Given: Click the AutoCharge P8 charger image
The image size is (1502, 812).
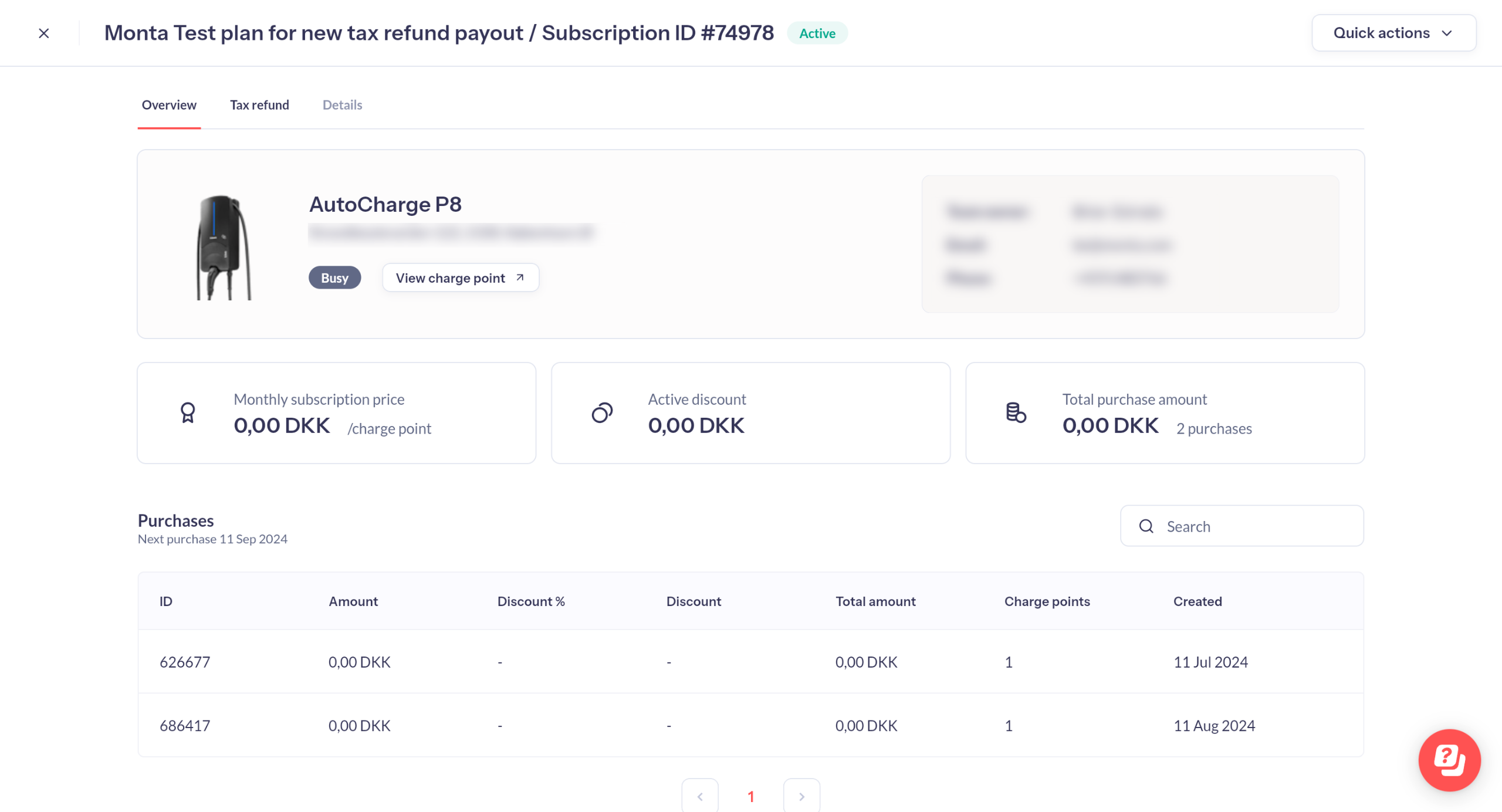Looking at the screenshot, I should pos(224,247).
